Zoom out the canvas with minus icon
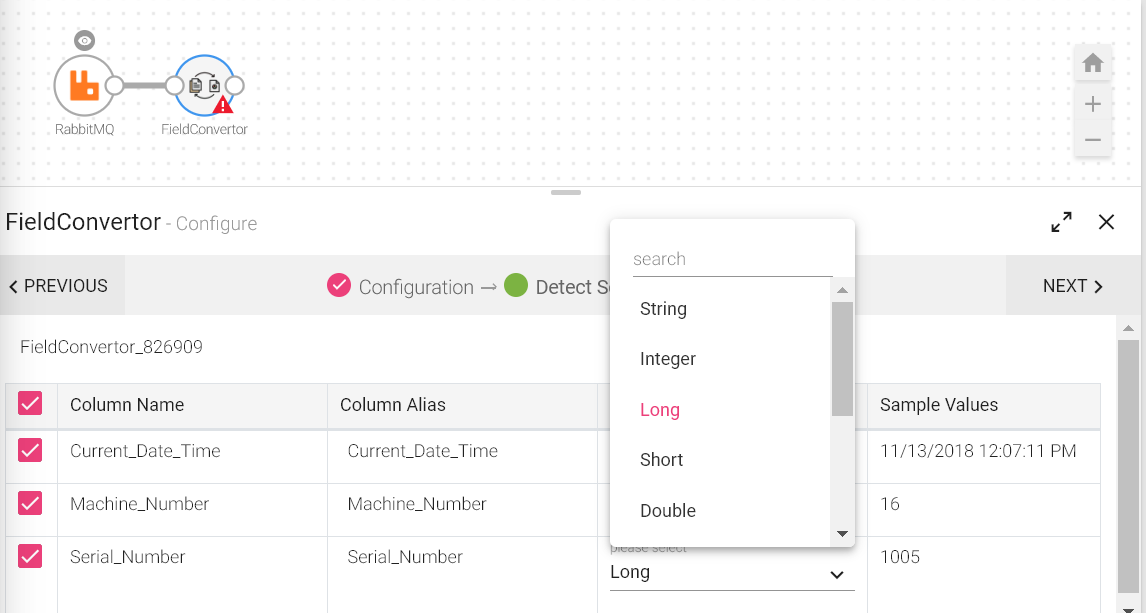This screenshot has width=1146, height=613. pyautogui.click(x=1093, y=141)
